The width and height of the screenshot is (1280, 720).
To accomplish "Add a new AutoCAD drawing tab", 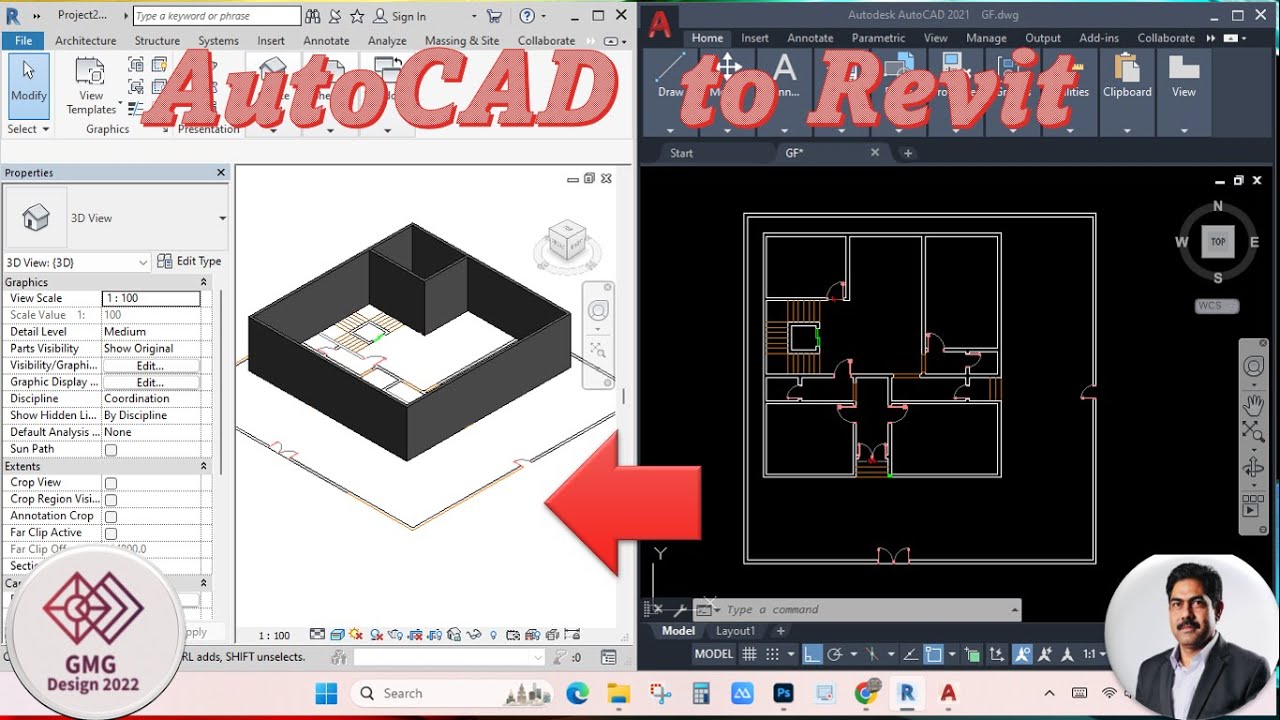I will click(x=908, y=153).
